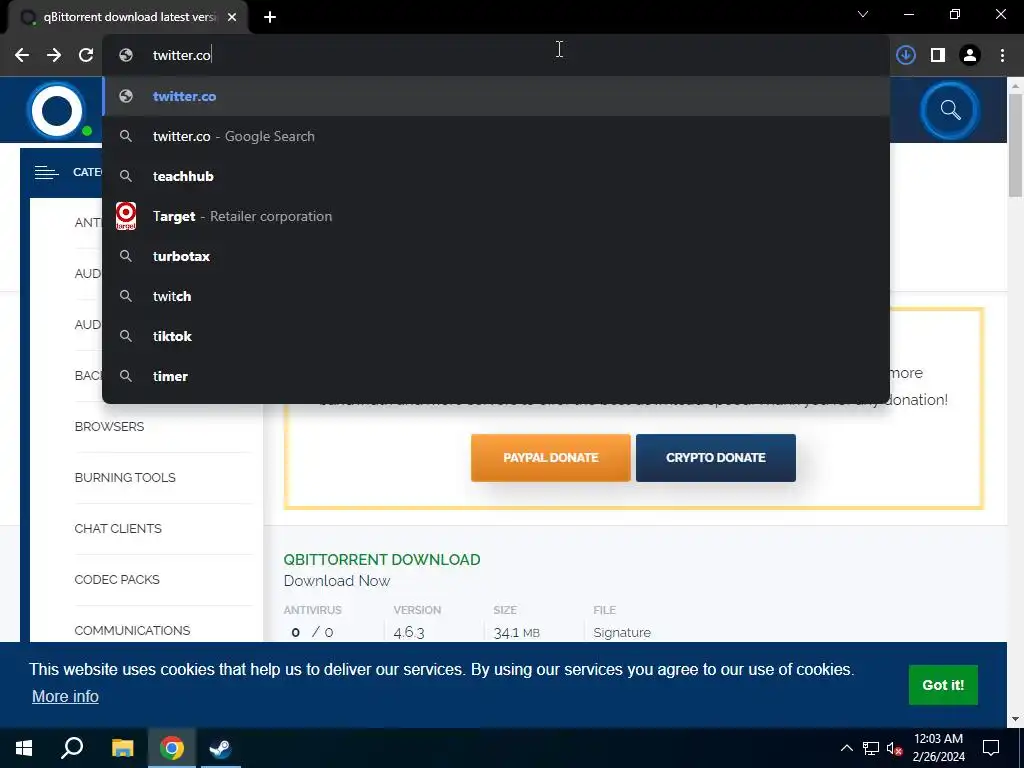Click the size value 34.1 MB
This screenshot has width=1024, height=768.
pos(517,632)
